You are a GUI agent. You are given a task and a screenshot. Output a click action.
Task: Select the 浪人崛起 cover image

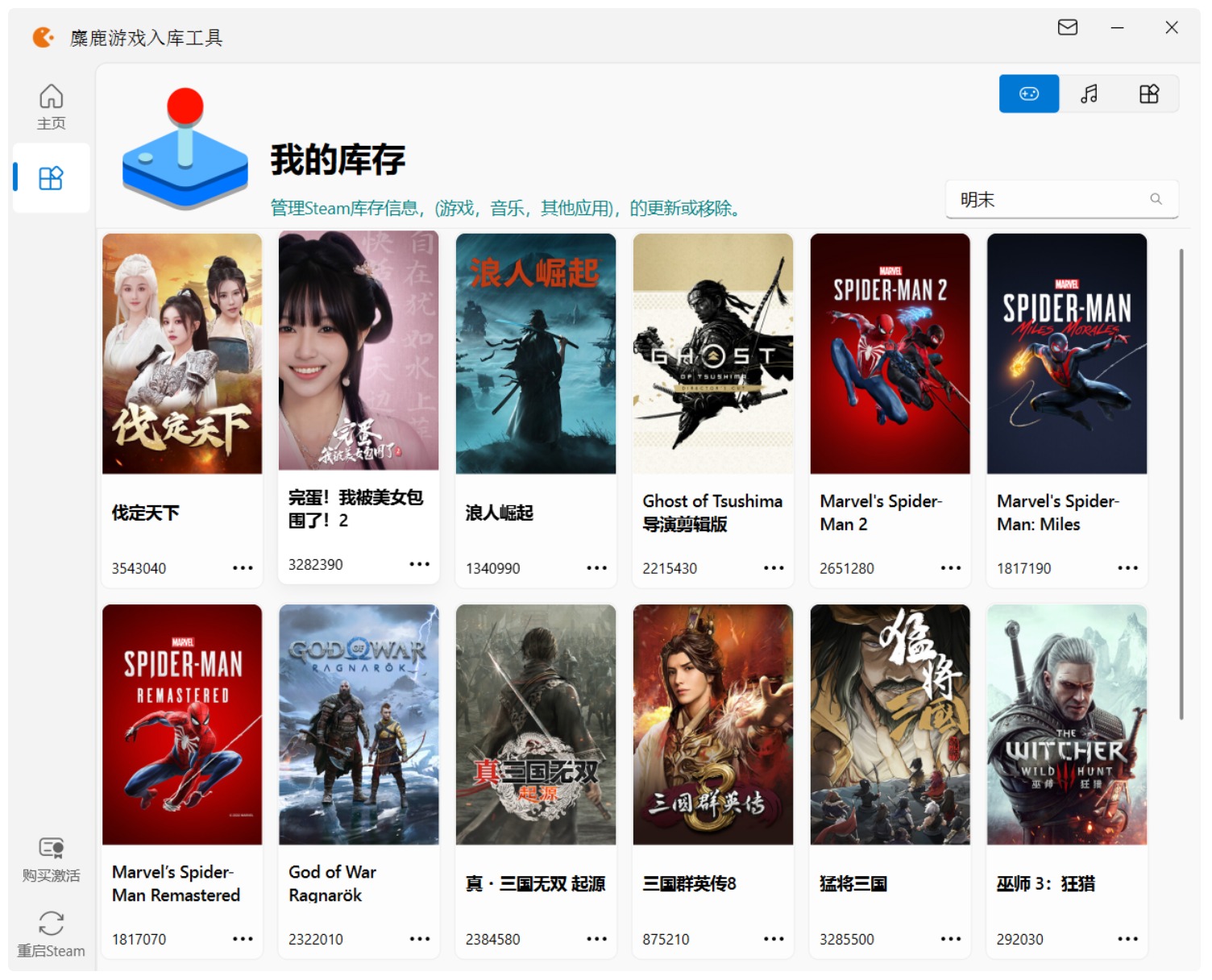536,354
